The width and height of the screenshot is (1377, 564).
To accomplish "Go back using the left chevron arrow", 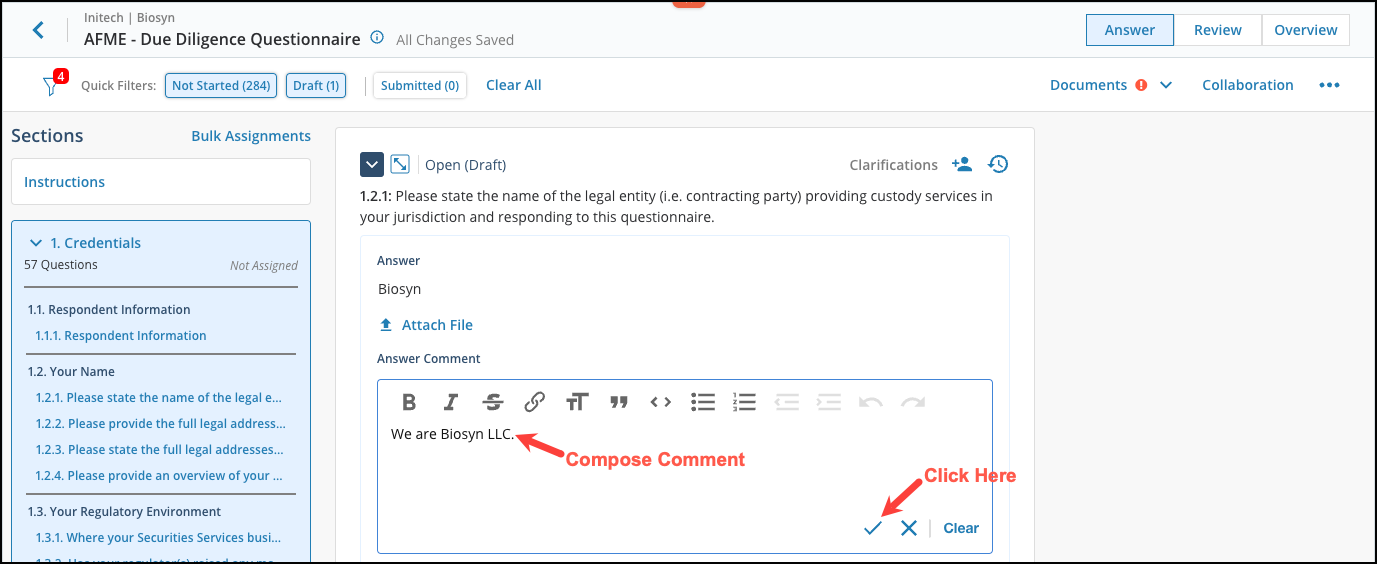I will tap(39, 30).
